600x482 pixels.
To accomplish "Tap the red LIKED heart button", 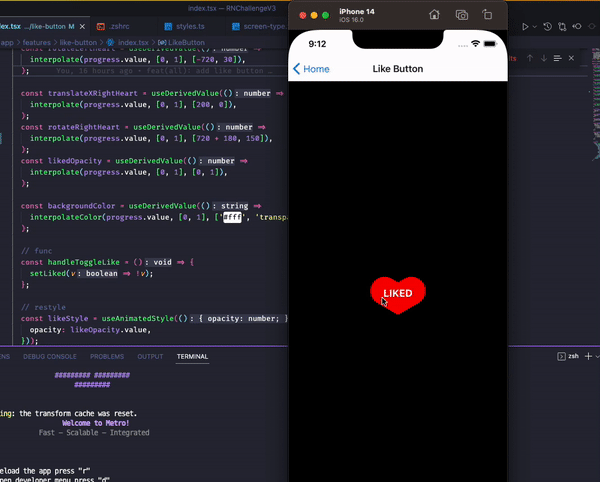I will pos(398,295).
